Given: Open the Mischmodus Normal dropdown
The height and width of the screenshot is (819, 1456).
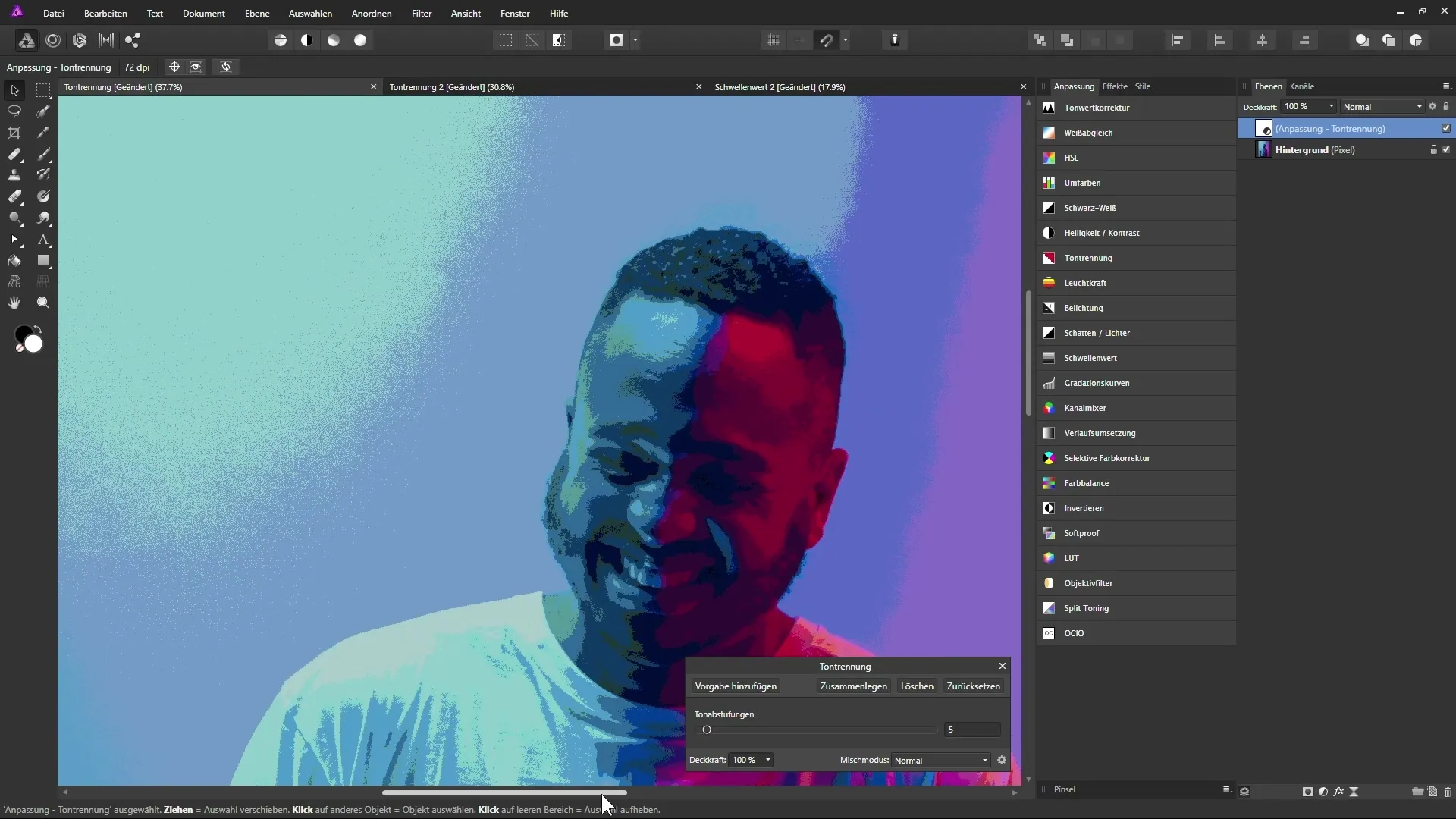Looking at the screenshot, I should (940, 760).
